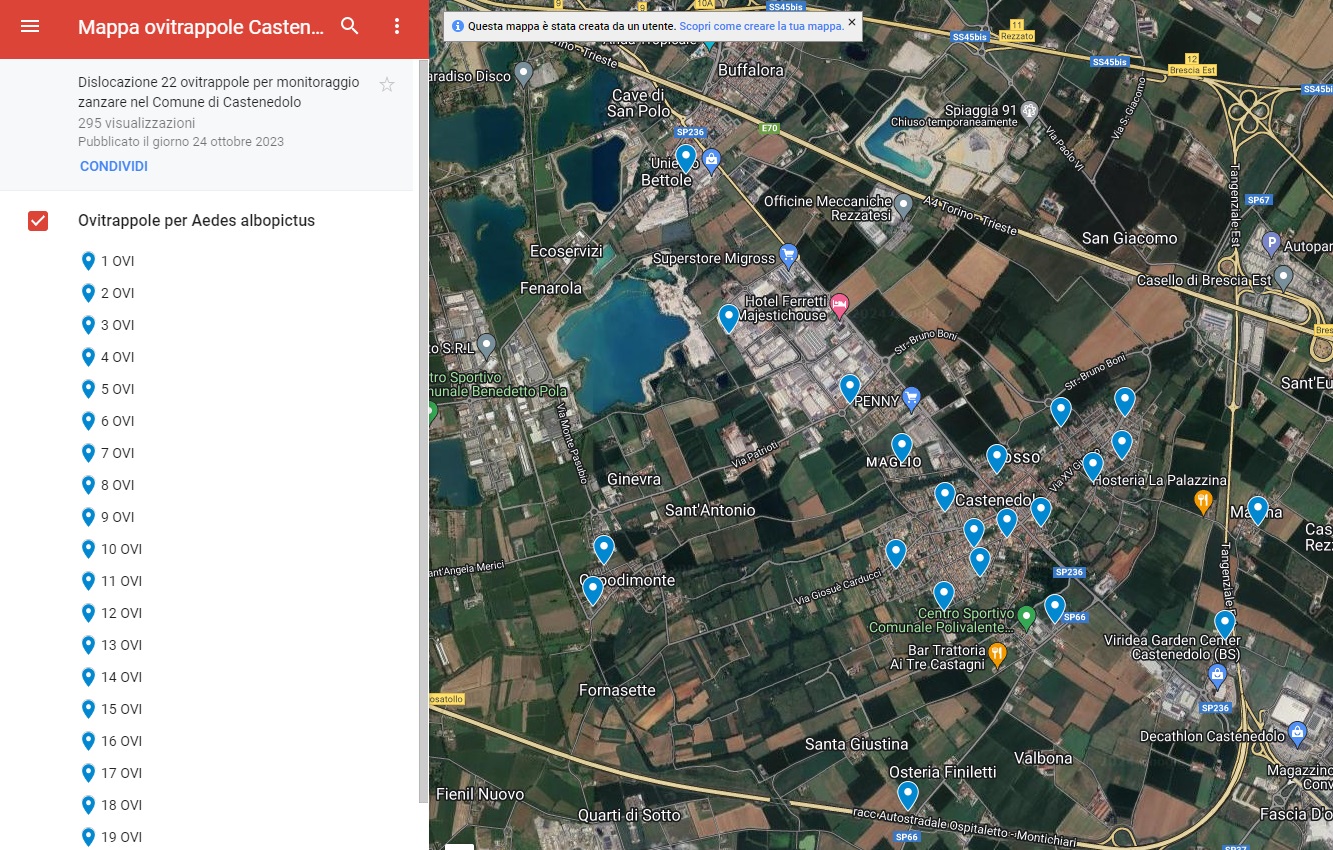The height and width of the screenshot is (850, 1333).
Task: Select the 15 OVI list item
Action: pyautogui.click(x=111, y=709)
